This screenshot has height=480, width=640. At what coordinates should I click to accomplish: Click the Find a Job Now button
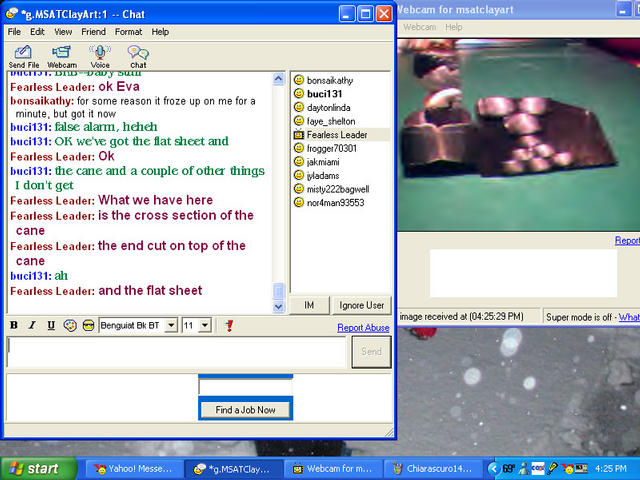(x=245, y=409)
